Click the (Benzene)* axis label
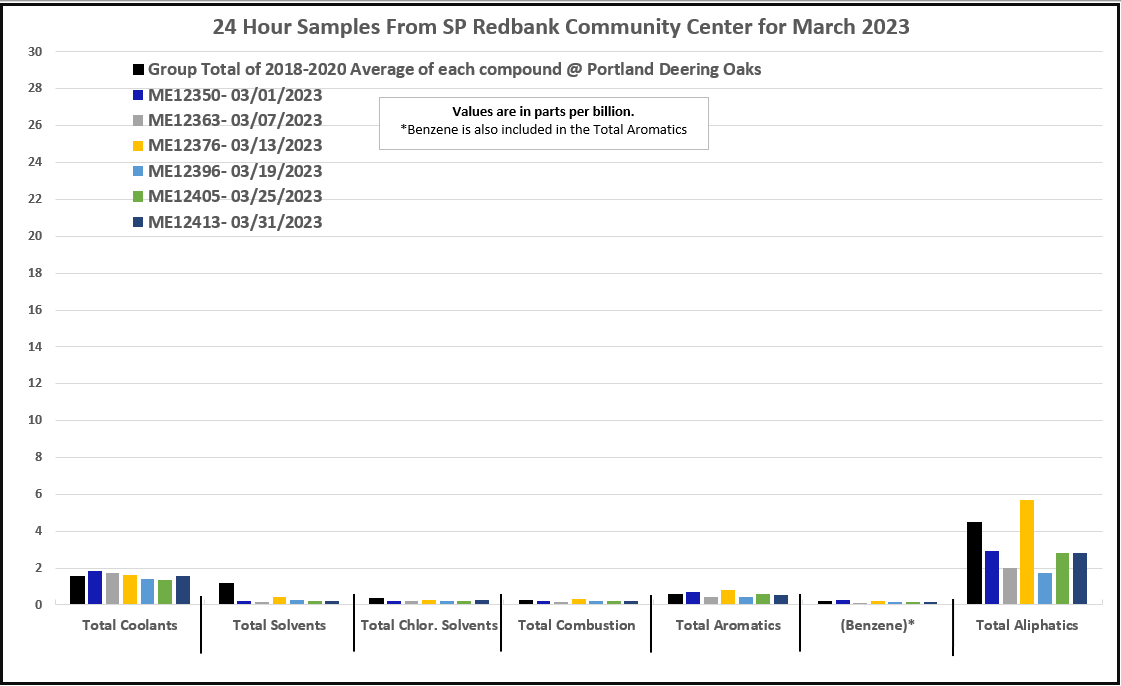The image size is (1121, 686). (x=877, y=625)
